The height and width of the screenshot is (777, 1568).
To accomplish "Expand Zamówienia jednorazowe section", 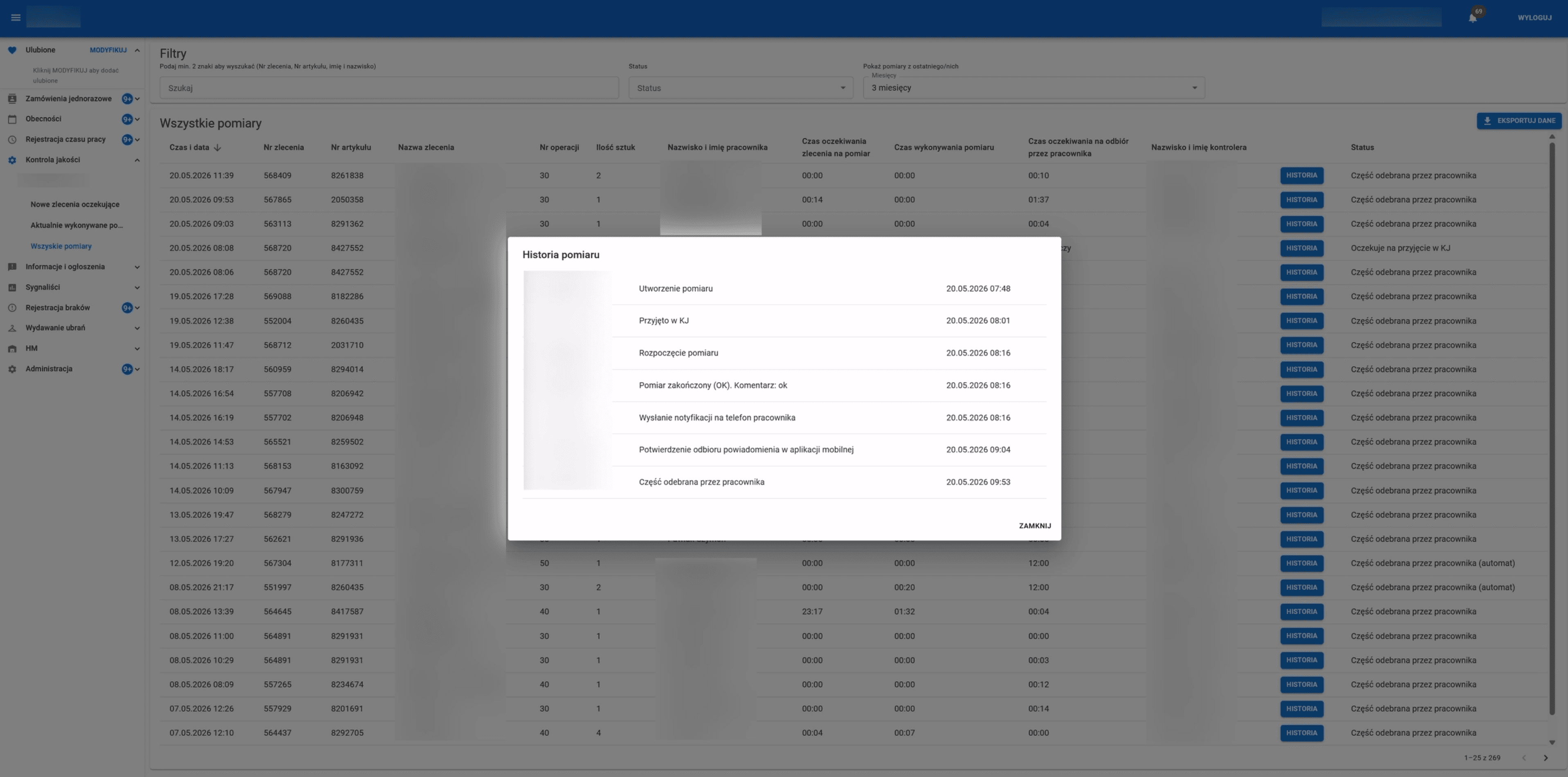I will [x=137, y=99].
